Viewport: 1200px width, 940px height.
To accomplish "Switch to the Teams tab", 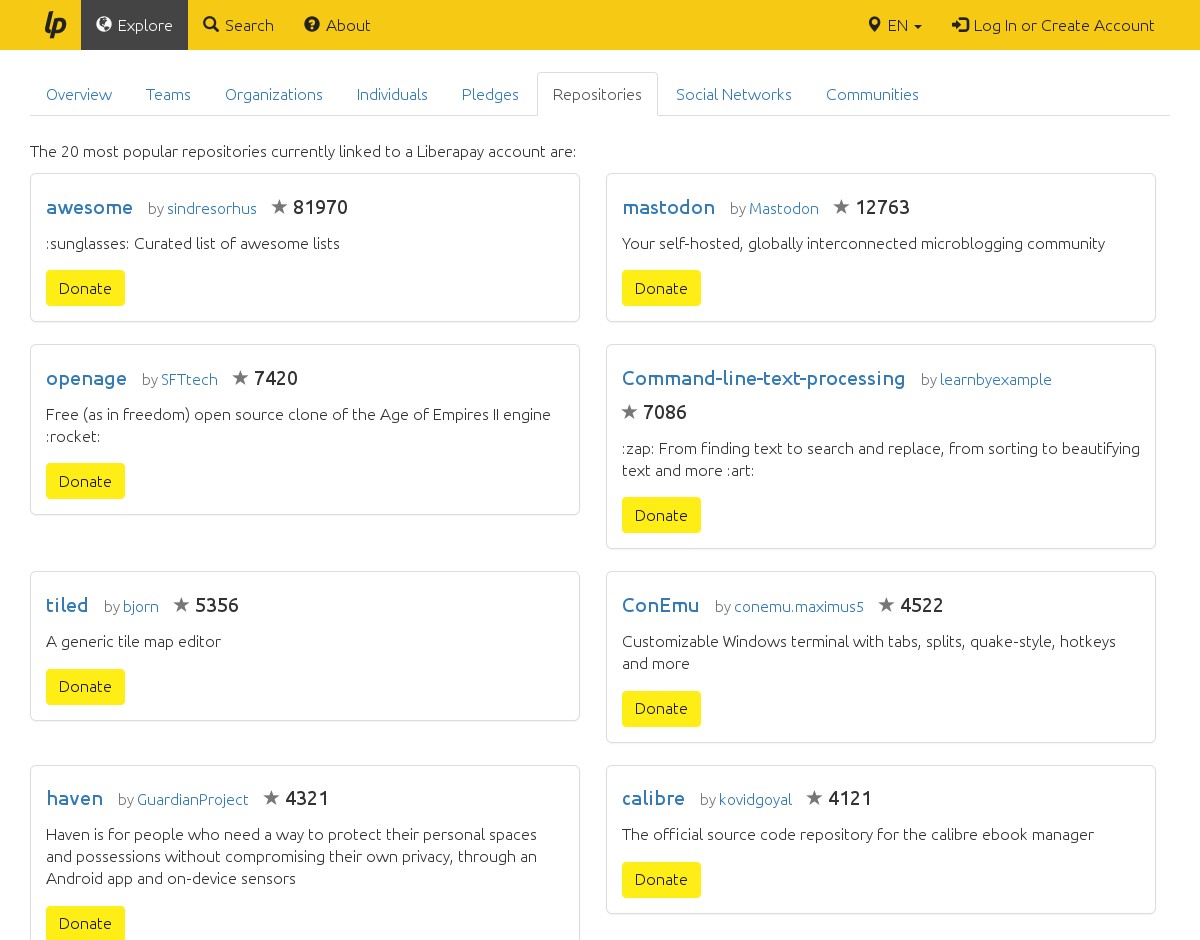I will pyautogui.click(x=168, y=94).
